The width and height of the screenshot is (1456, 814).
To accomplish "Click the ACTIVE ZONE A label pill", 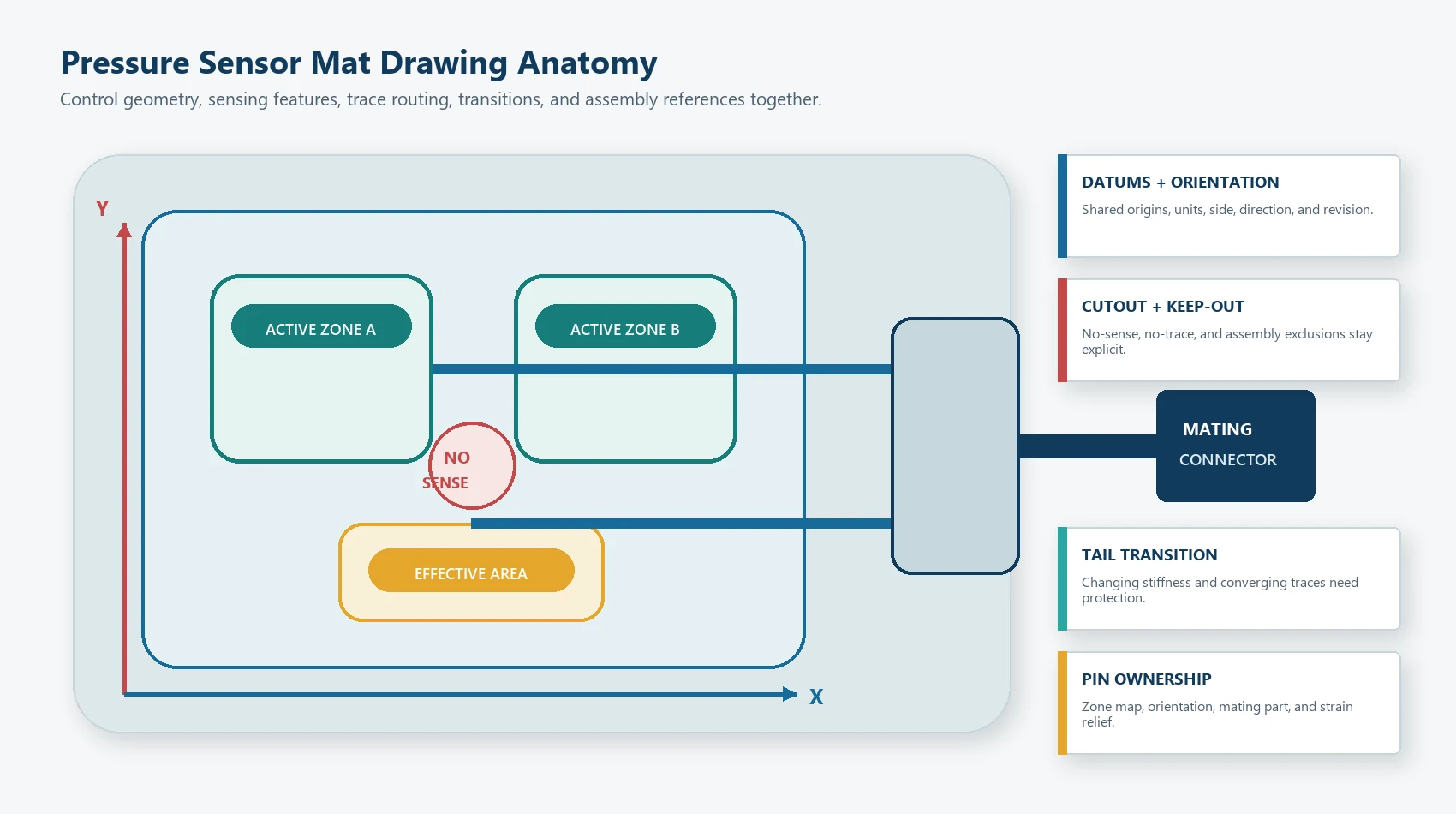I will (321, 326).
